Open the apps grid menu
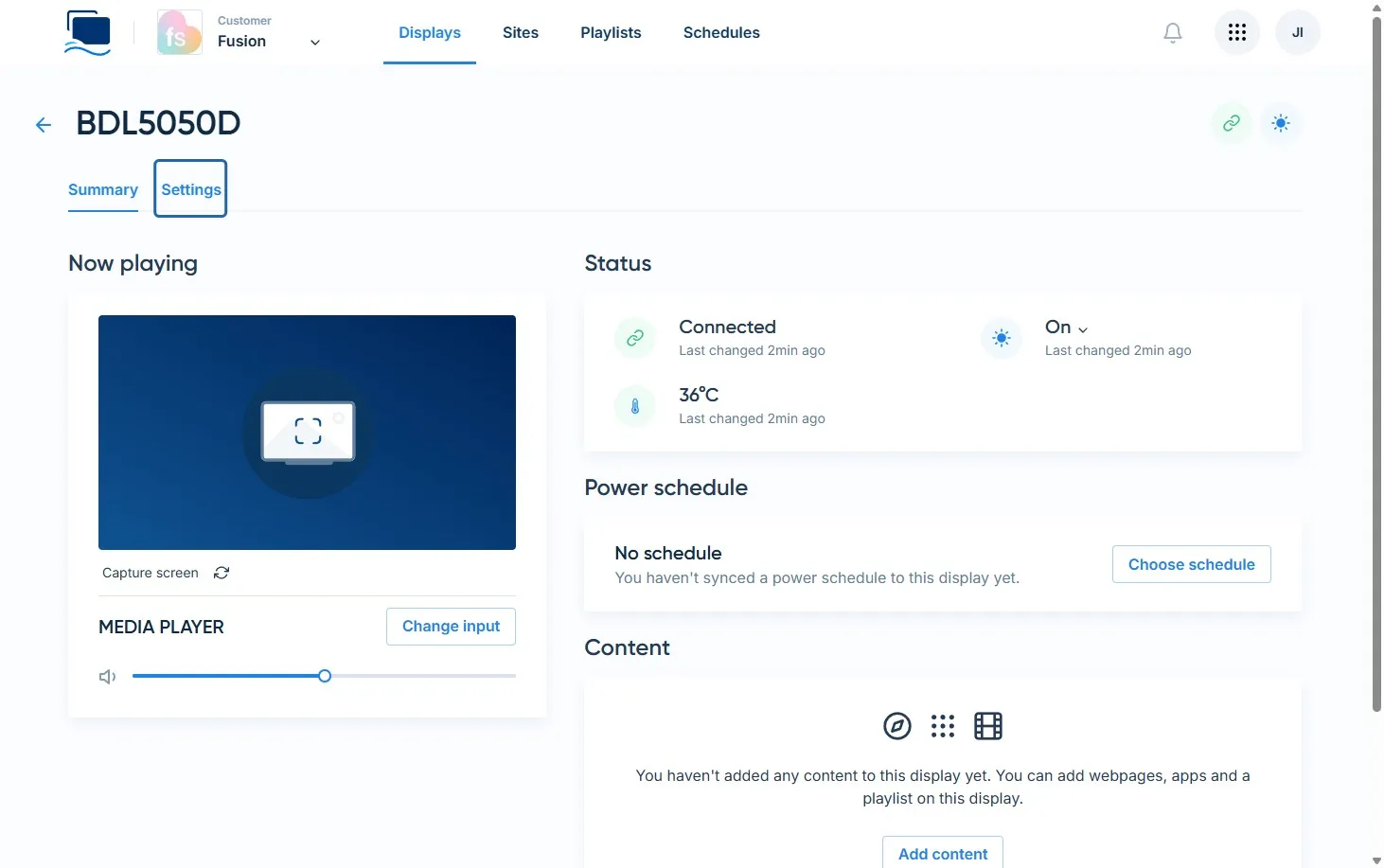Viewport: 1384px width, 868px height. (1237, 33)
